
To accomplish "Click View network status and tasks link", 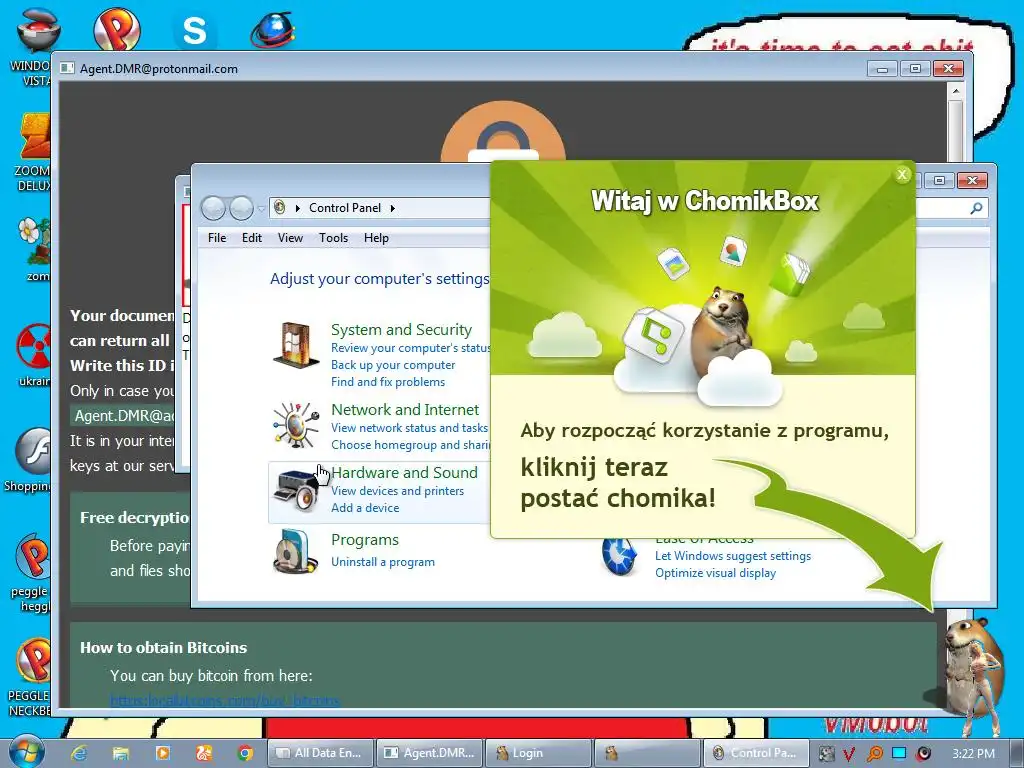I will click(409, 428).
